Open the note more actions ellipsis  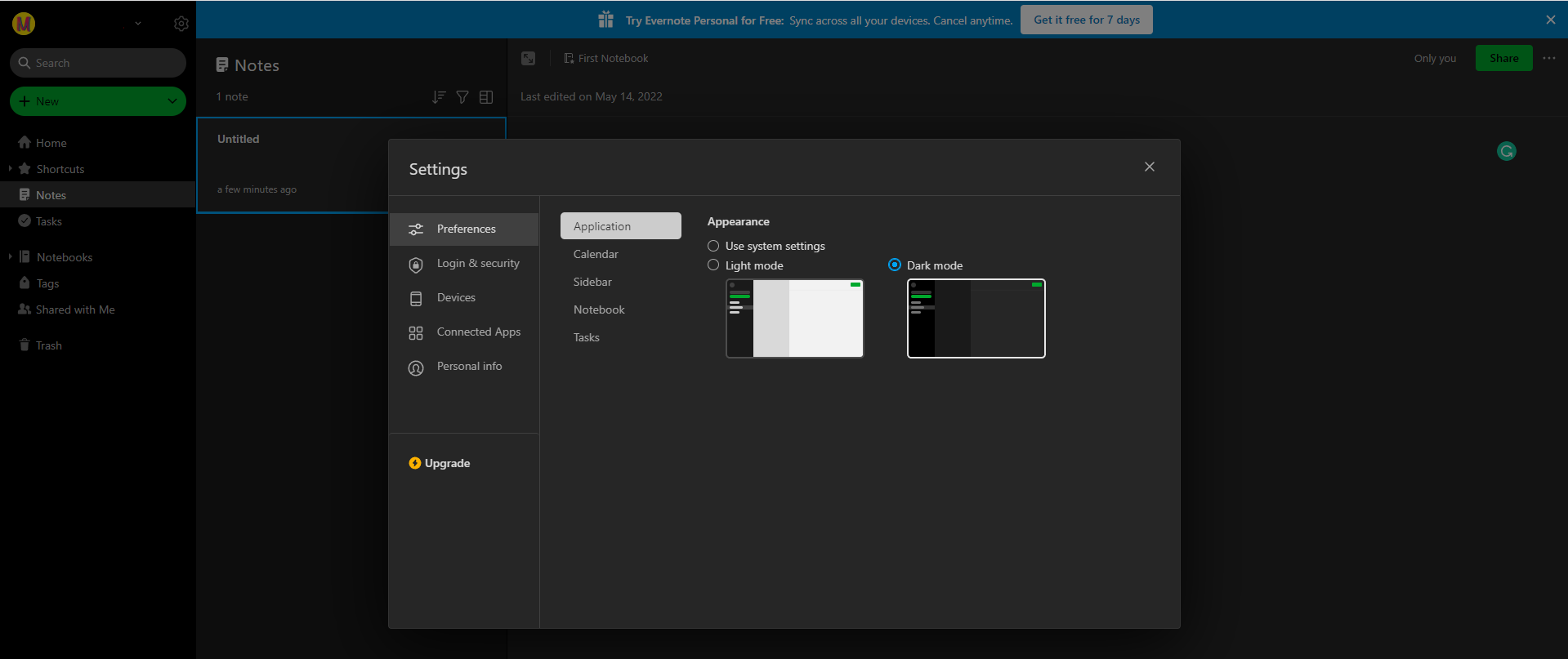pyautogui.click(x=1549, y=58)
